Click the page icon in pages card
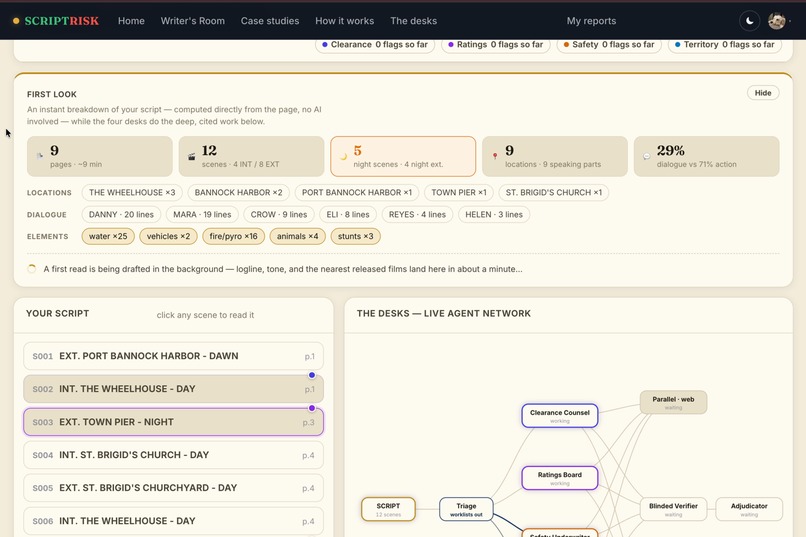This screenshot has height=537, width=806. tap(40, 156)
